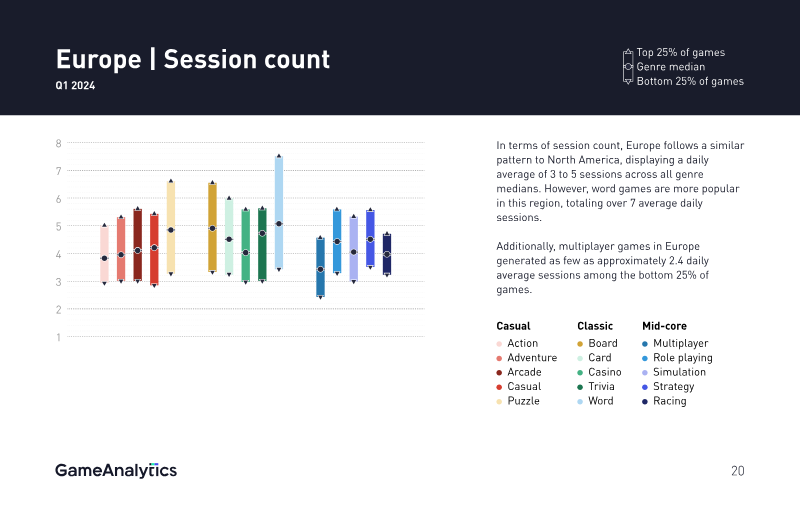Click the page number 20
Screen dimensions: 800x506
[737, 471]
